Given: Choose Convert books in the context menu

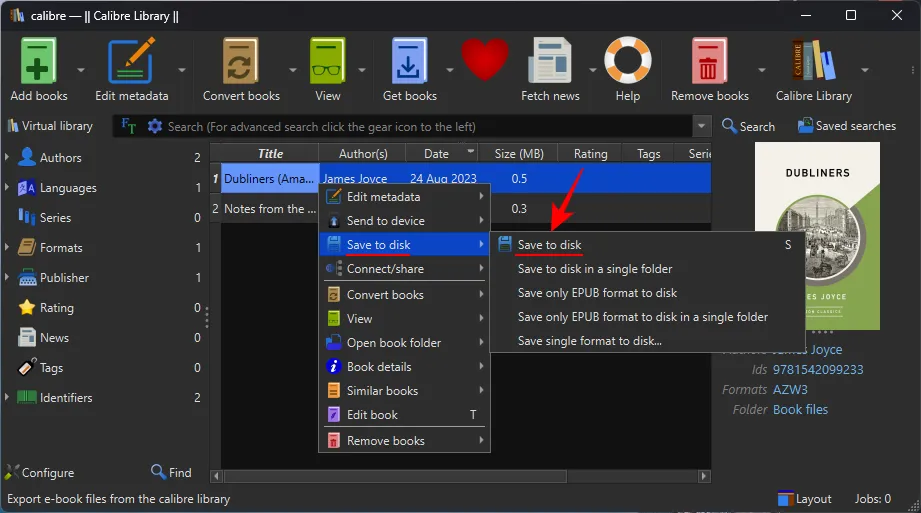Looking at the screenshot, I should click(x=405, y=294).
